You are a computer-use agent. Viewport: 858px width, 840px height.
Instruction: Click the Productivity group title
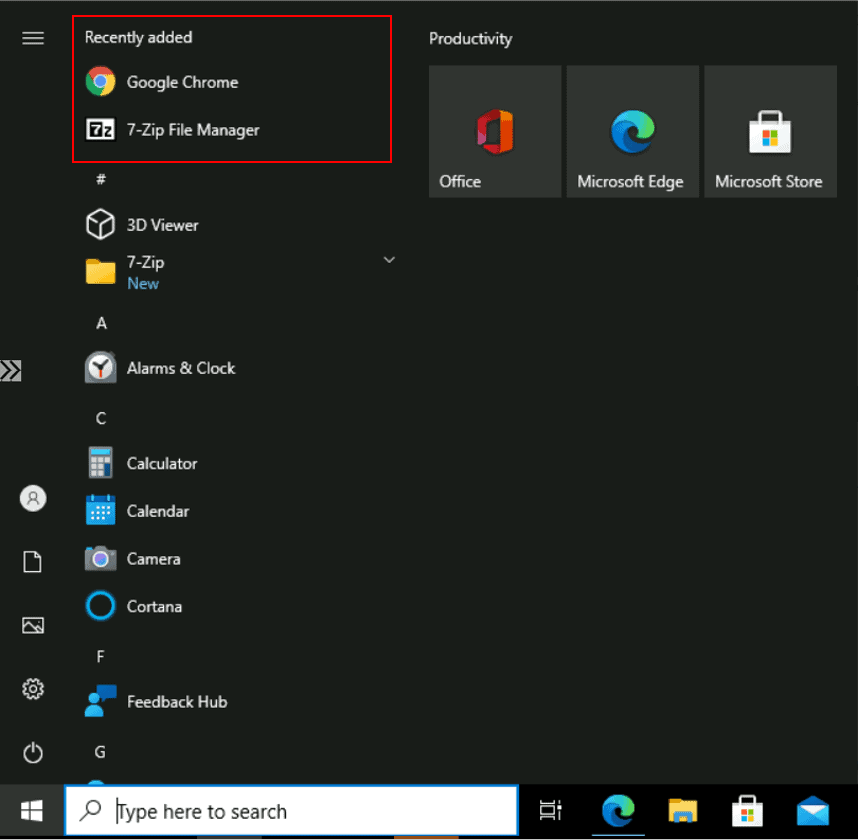[471, 39]
